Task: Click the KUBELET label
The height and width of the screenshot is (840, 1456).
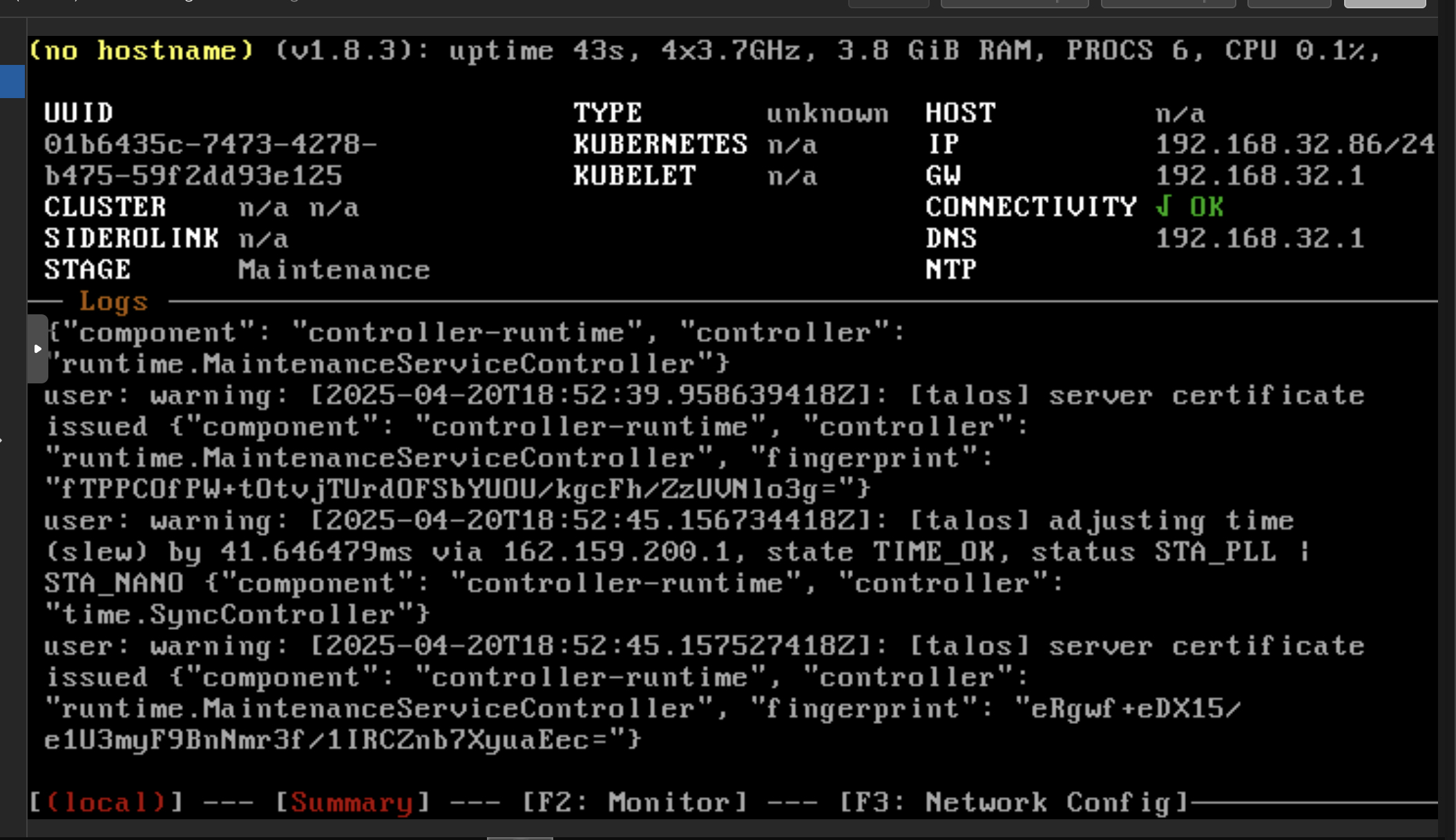Action: 635,175
